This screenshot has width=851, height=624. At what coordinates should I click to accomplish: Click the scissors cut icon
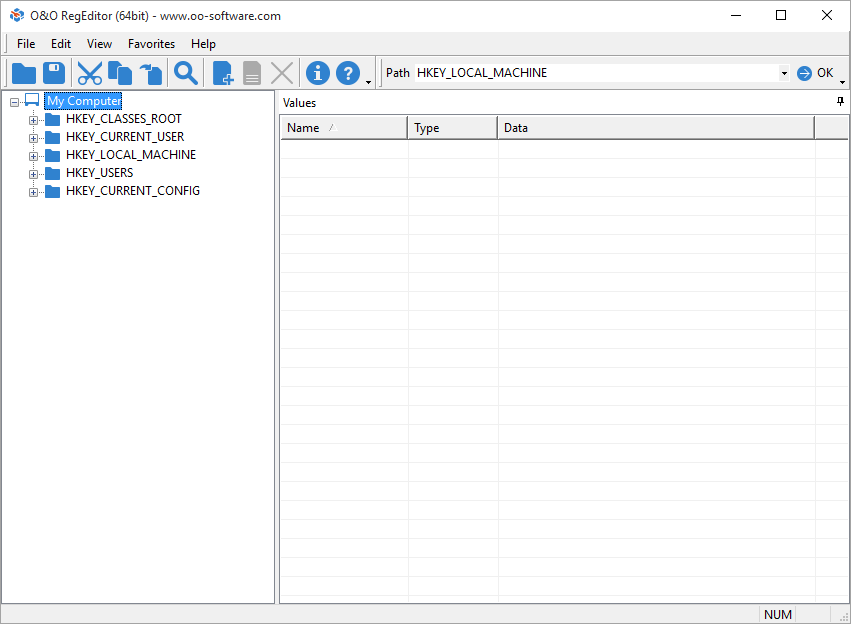[x=90, y=73]
